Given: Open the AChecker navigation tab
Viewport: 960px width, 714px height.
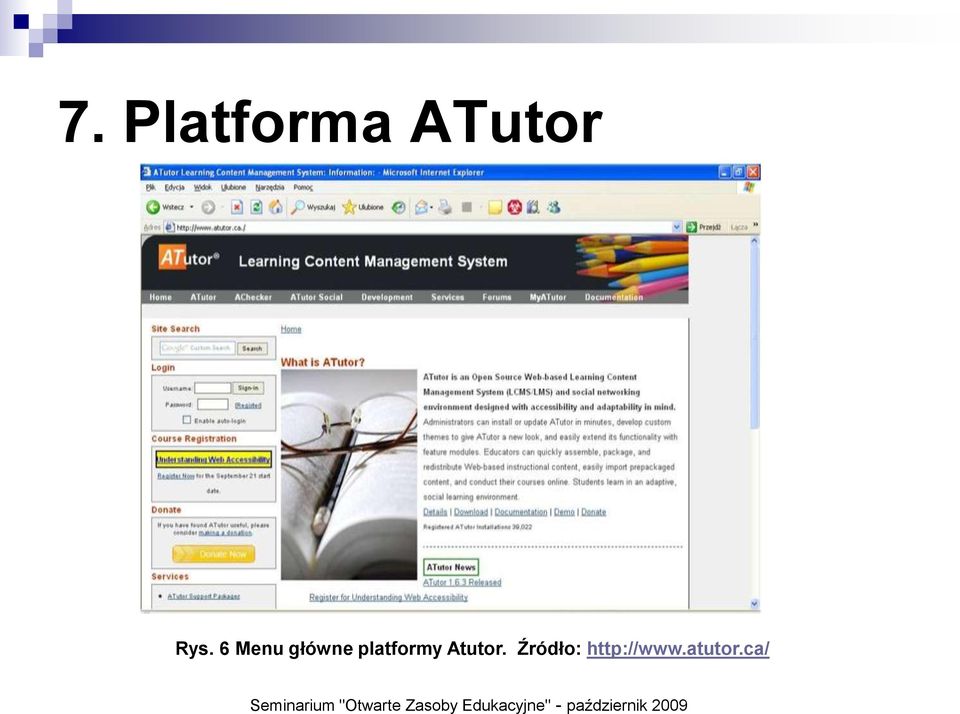Looking at the screenshot, I should pyautogui.click(x=253, y=297).
